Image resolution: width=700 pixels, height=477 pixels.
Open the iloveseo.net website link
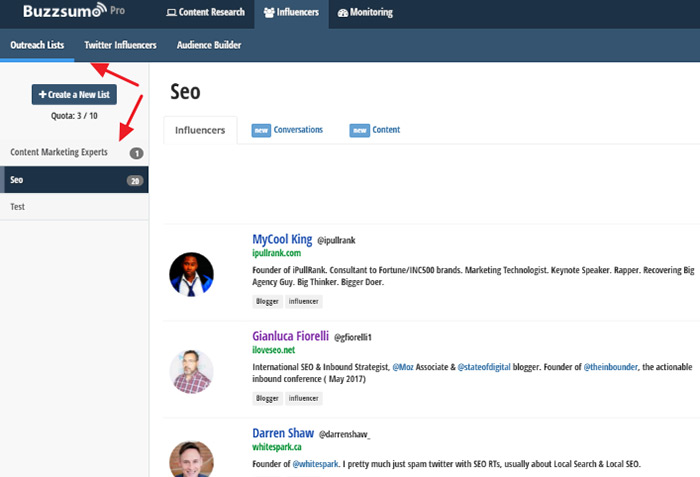(x=275, y=351)
